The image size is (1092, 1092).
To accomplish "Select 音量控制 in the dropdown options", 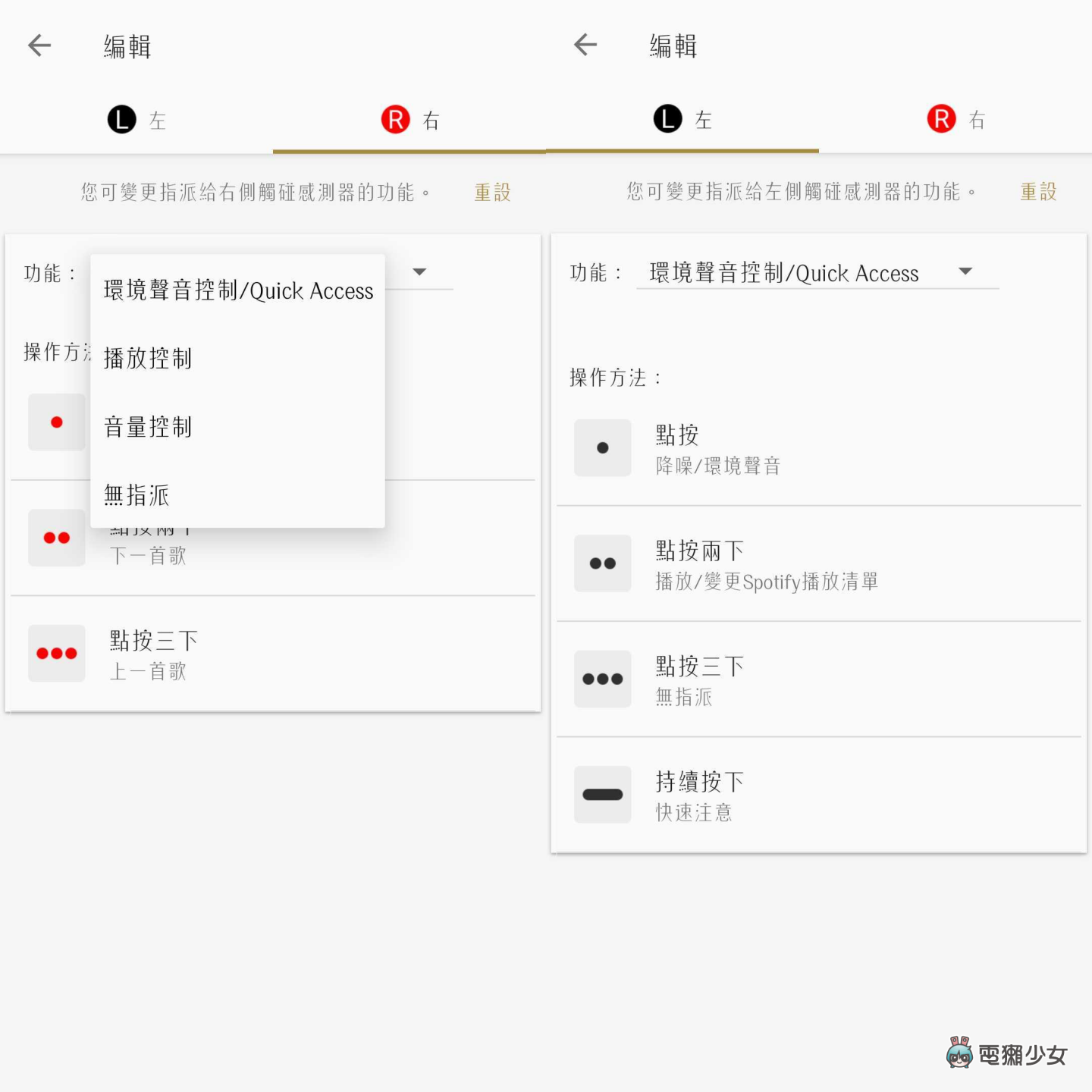I will [148, 426].
